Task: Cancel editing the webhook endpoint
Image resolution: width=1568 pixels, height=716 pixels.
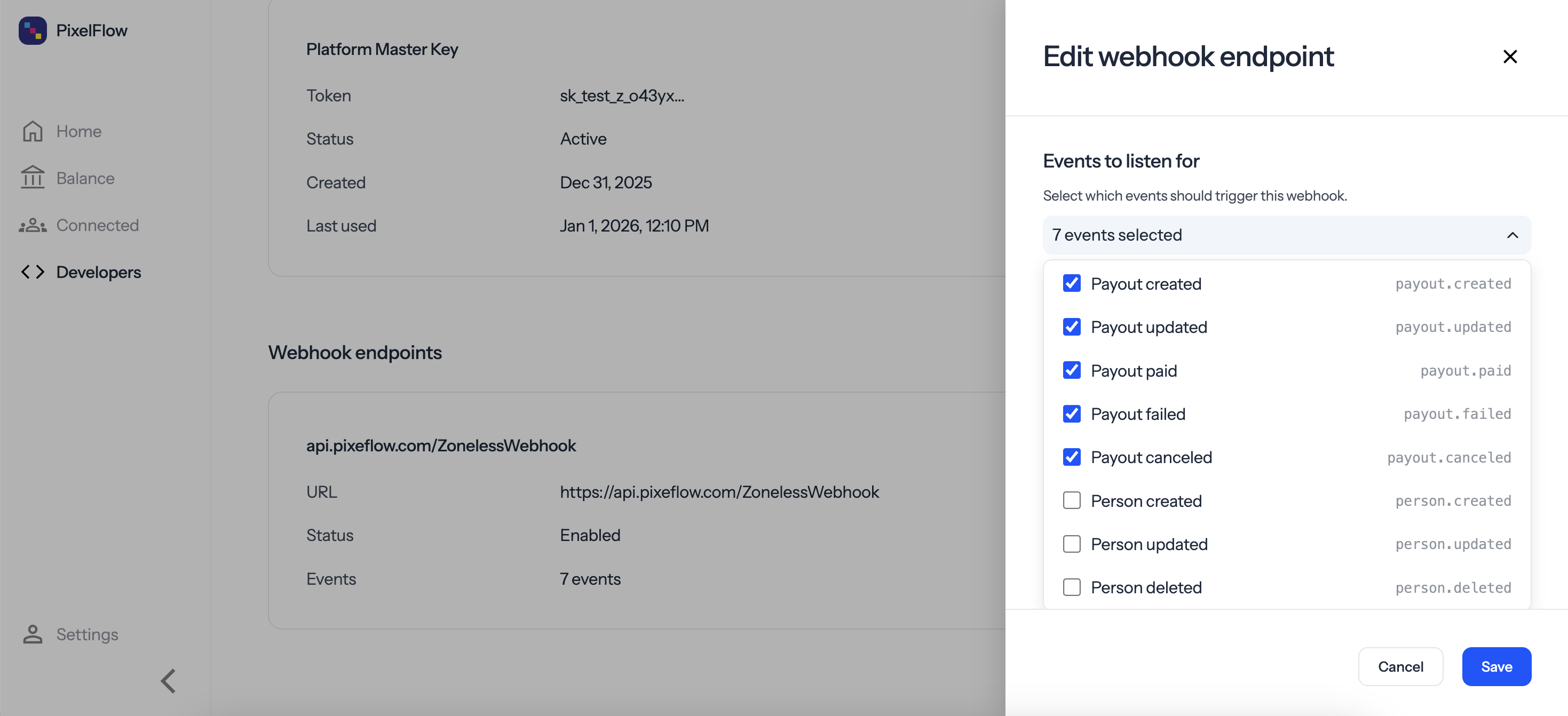Action: click(1400, 667)
